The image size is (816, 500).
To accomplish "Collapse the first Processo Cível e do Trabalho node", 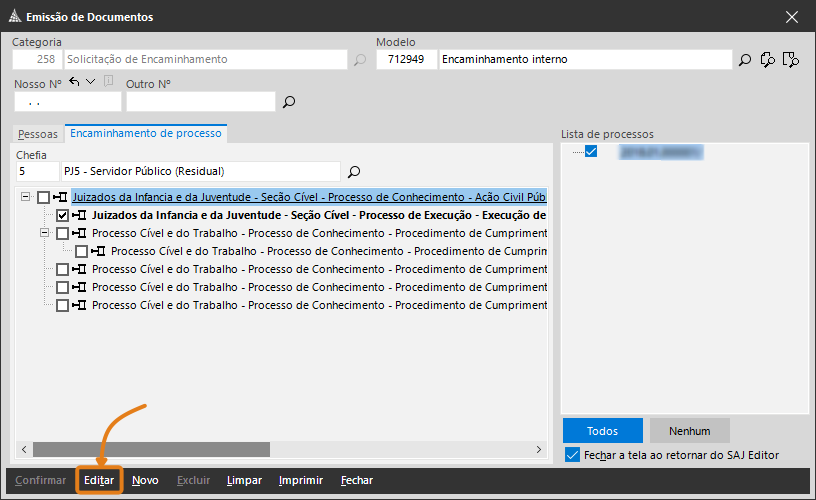I will [x=44, y=233].
